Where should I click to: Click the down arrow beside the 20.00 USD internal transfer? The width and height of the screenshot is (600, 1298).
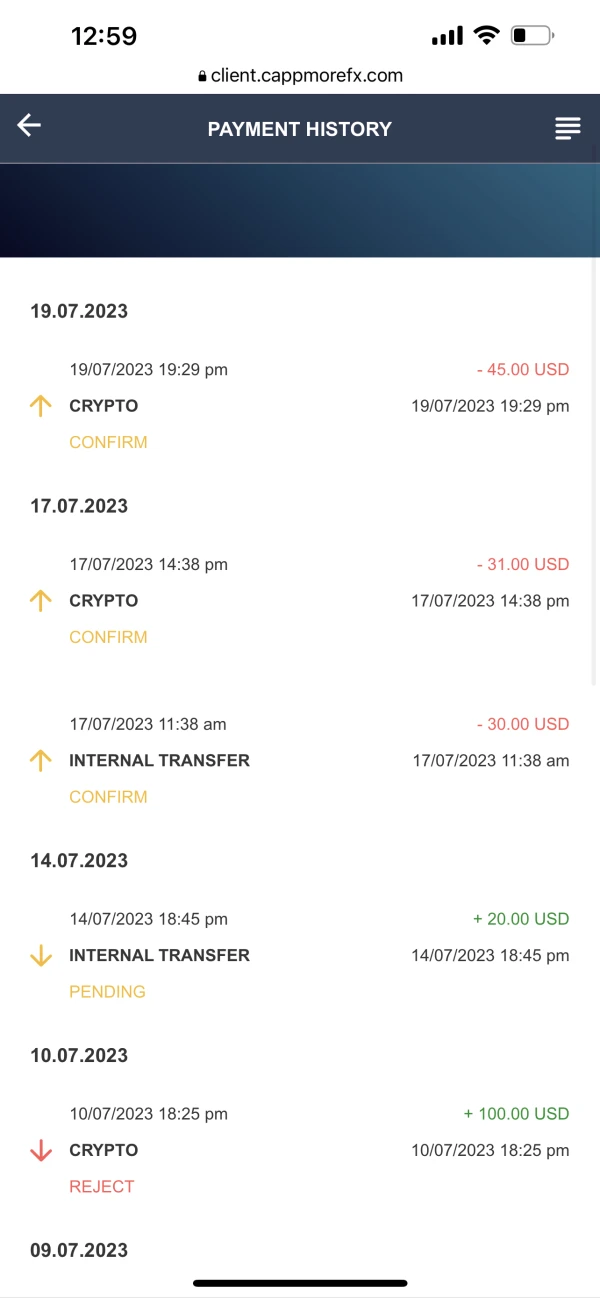(40, 956)
